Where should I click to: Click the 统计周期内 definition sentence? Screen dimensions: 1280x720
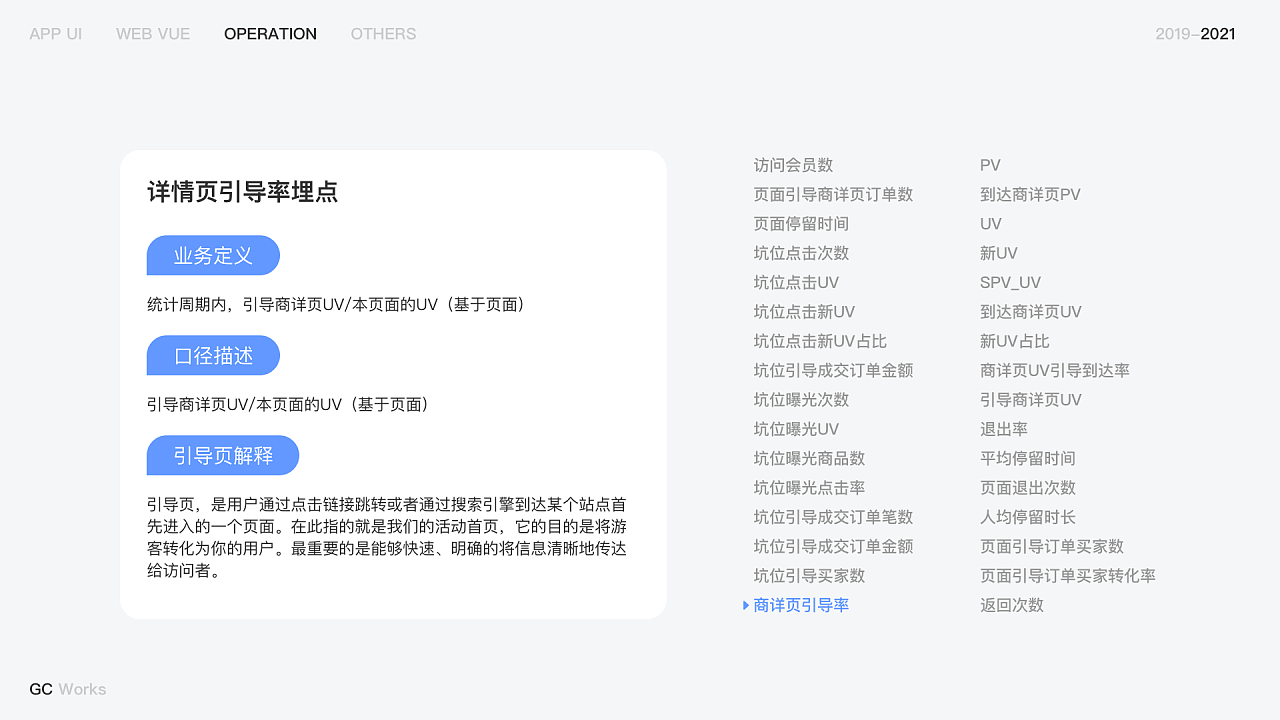[x=336, y=304]
